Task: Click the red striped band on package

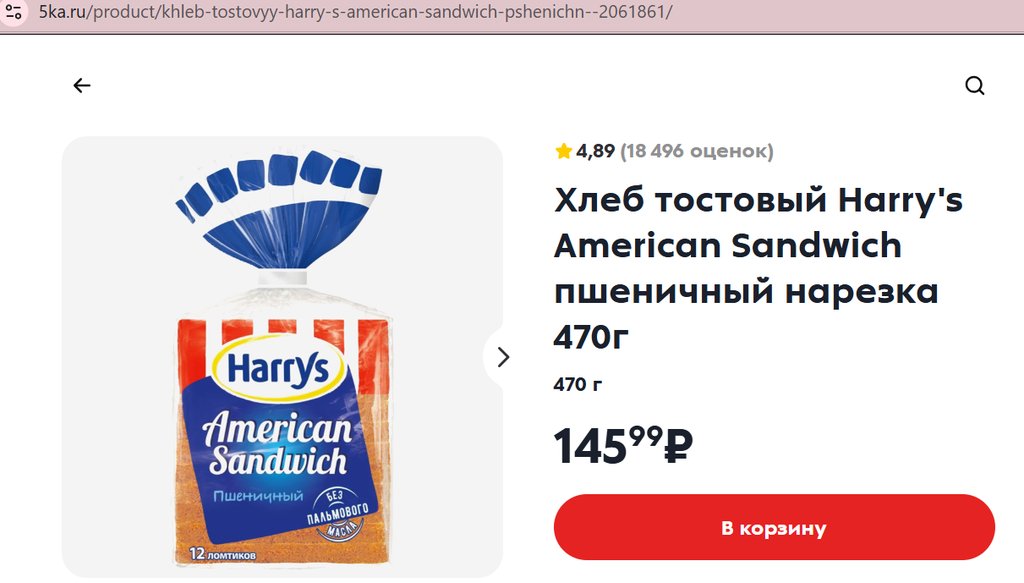Action: tap(283, 335)
